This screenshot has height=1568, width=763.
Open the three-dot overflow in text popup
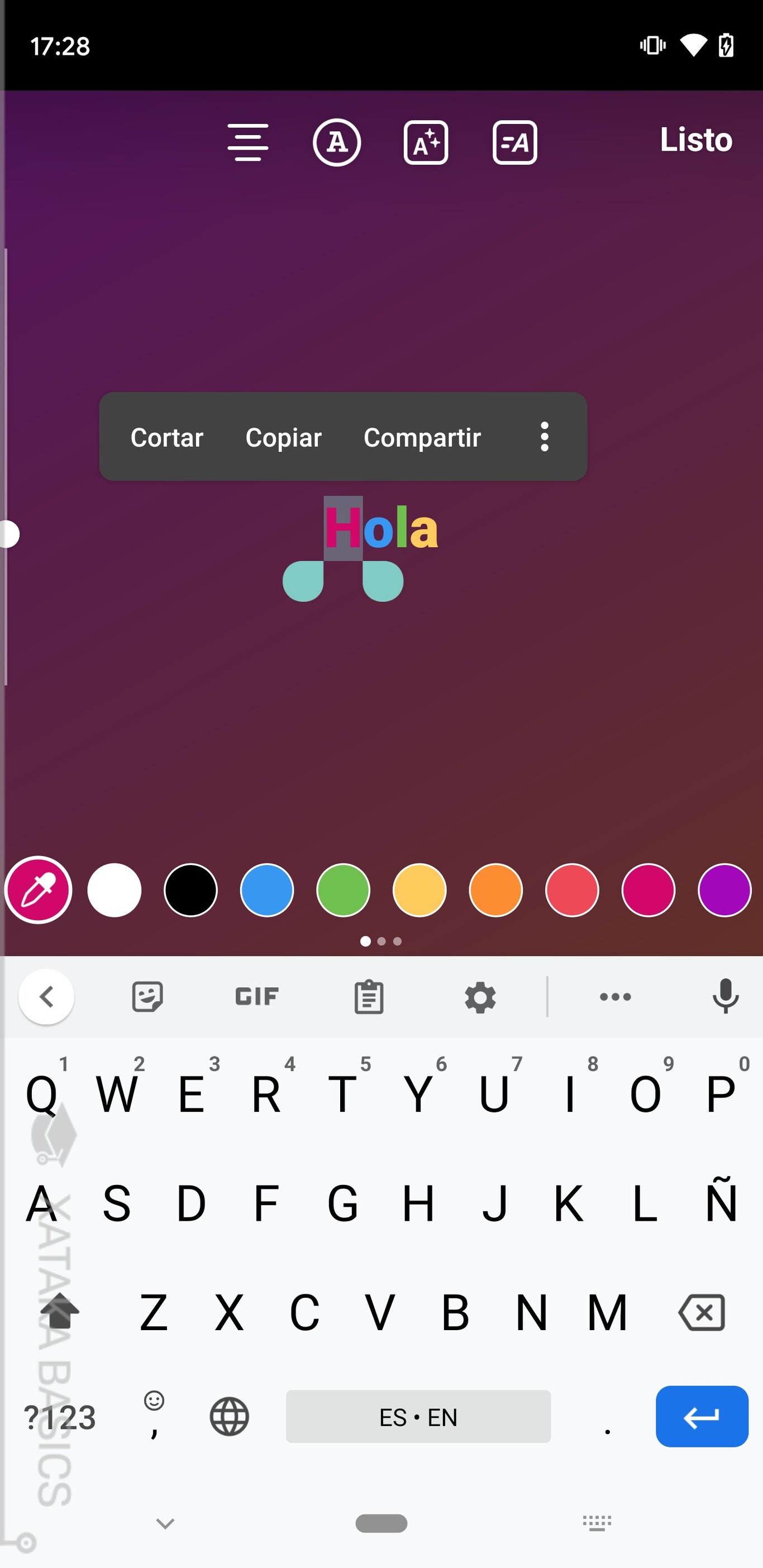tap(545, 437)
